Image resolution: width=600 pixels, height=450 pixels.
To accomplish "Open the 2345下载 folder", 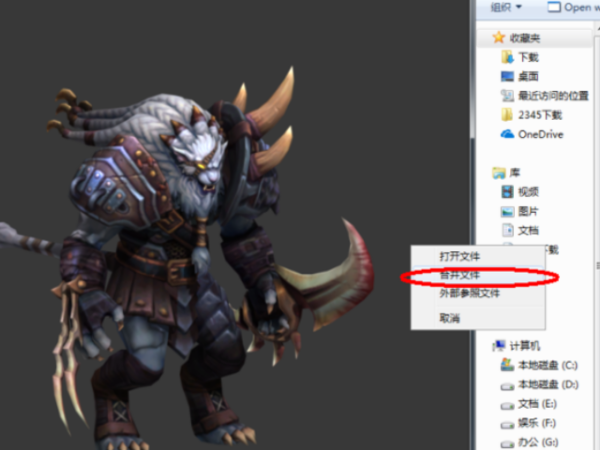I will click(540, 115).
